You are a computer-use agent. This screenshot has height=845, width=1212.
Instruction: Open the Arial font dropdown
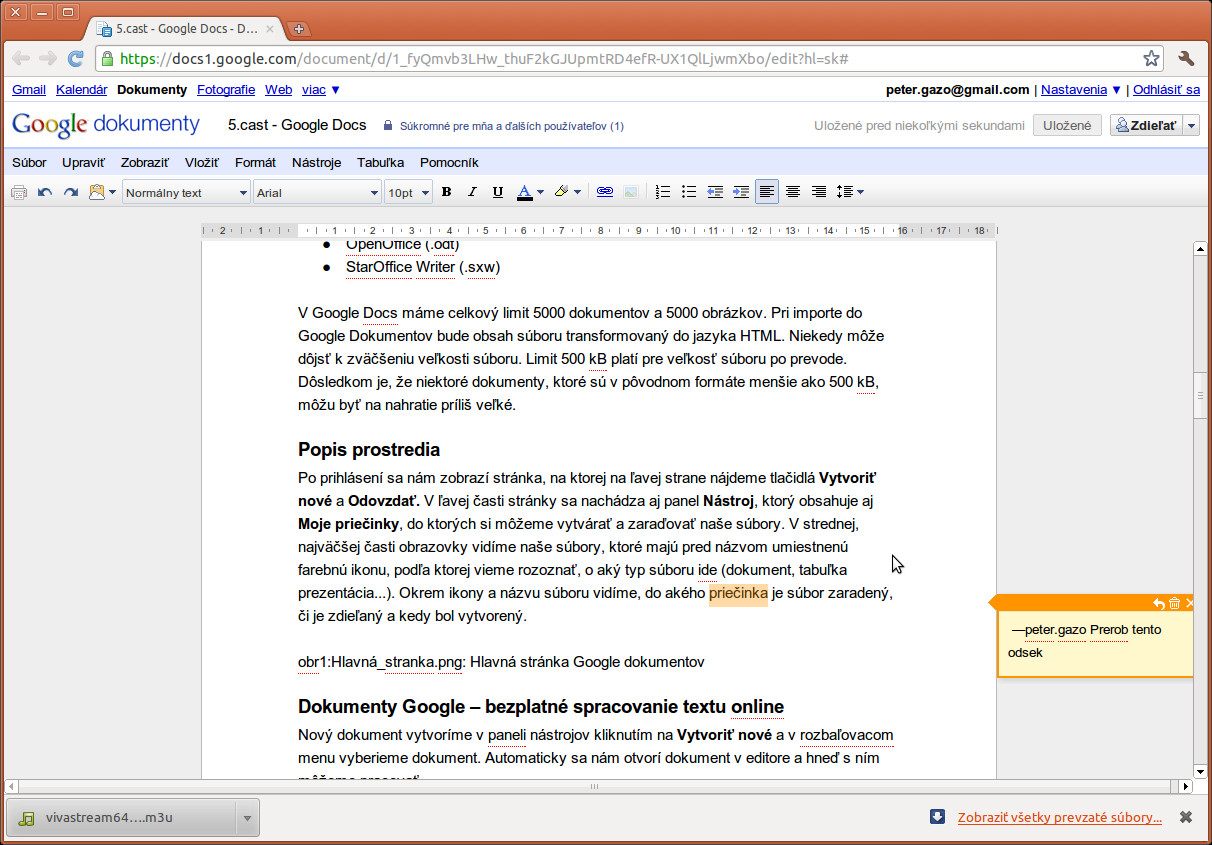(318, 192)
